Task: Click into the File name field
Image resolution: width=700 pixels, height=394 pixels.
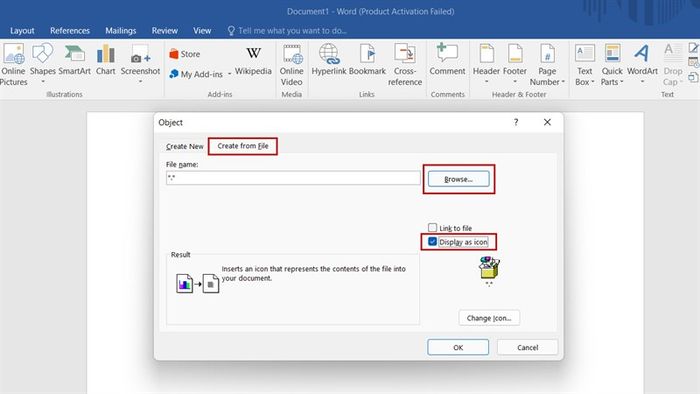Action: (293, 178)
